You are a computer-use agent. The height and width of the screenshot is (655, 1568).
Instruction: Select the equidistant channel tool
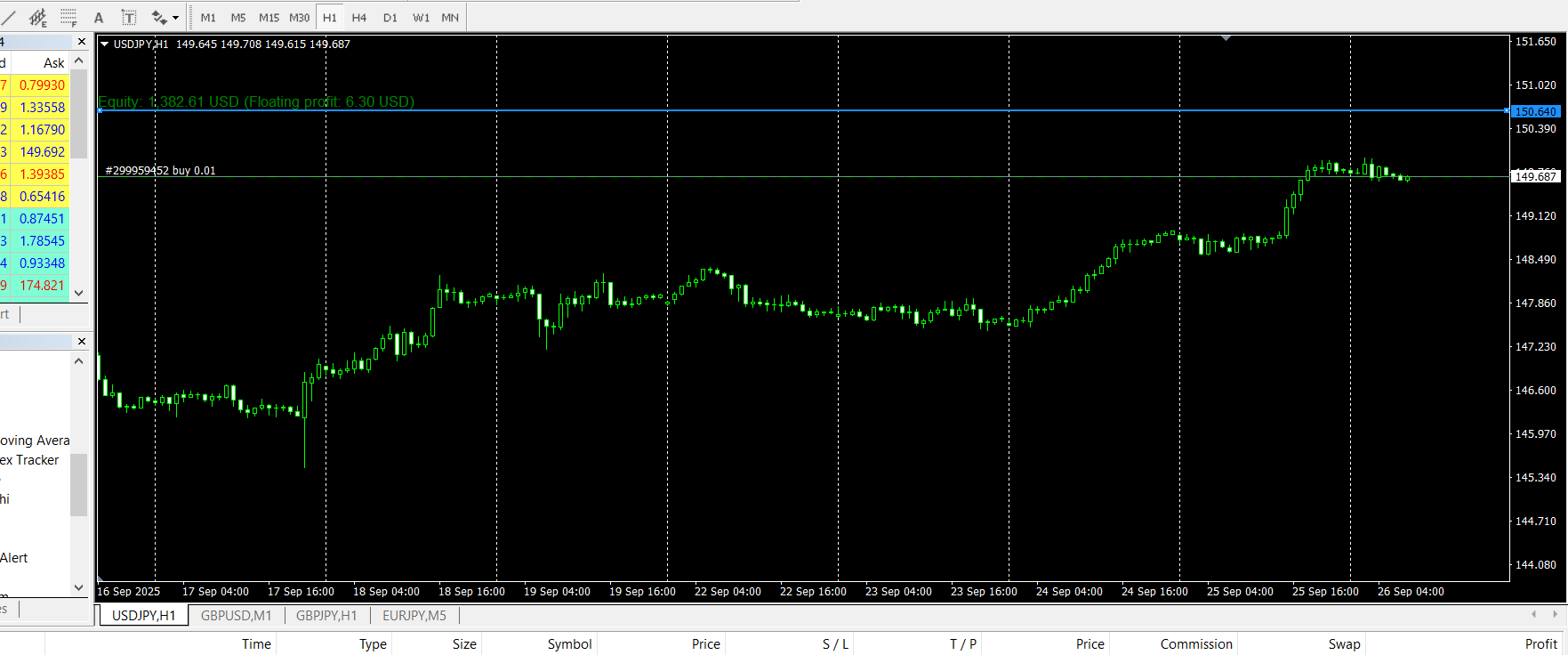click(37, 17)
